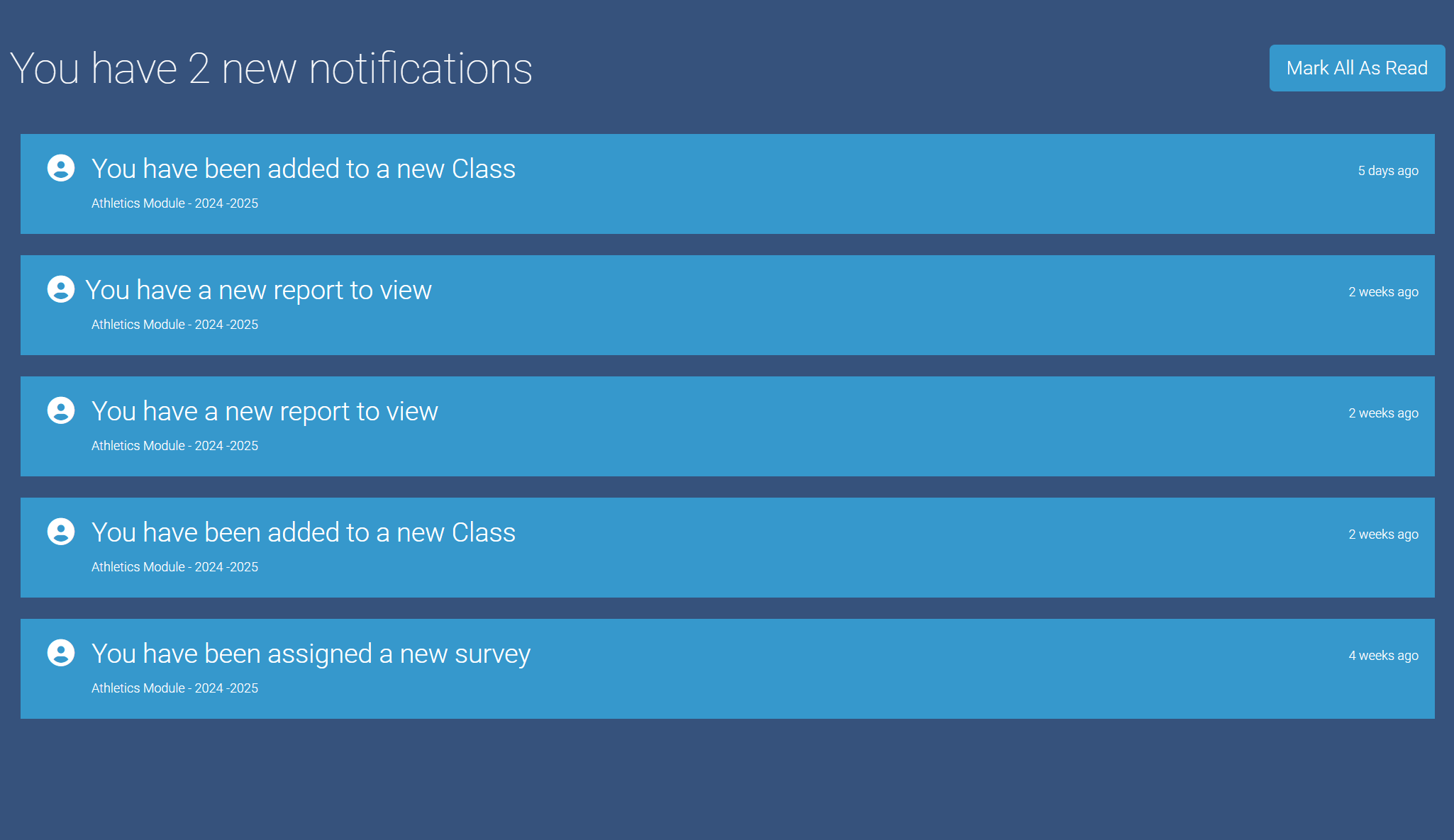Screen dimensions: 1454x840
Task: Click the avatar icon on the first report notification
Action: [x=61, y=289]
